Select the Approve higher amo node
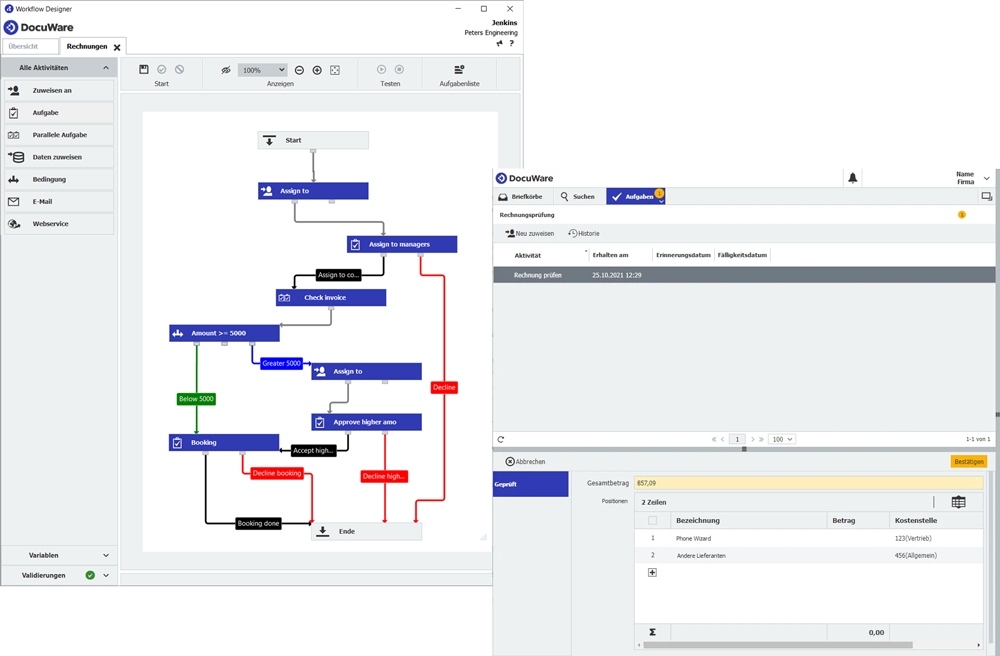Viewport: 1000px width, 656px height. (x=367, y=422)
